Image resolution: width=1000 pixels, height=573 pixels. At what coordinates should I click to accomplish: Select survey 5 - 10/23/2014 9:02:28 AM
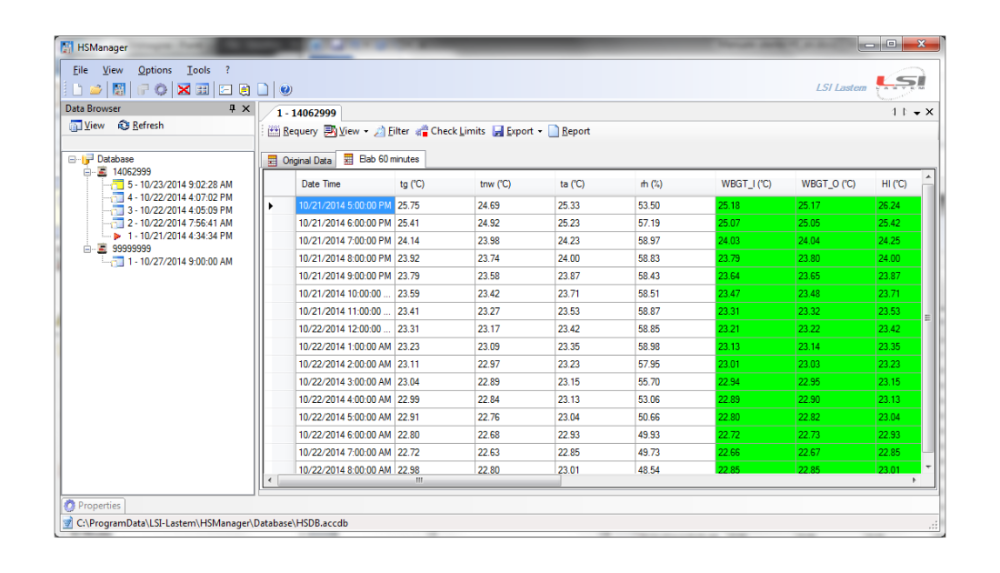click(179, 185)
